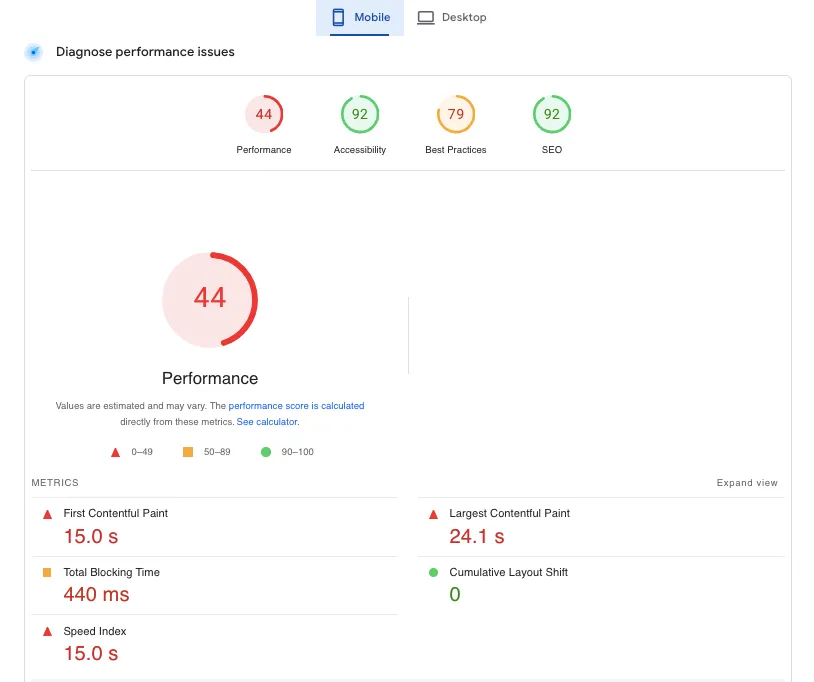Click the monitor icon on the Desktop tab
The width and height of the screenshot is (814, 682).
(x=424, y=17)
